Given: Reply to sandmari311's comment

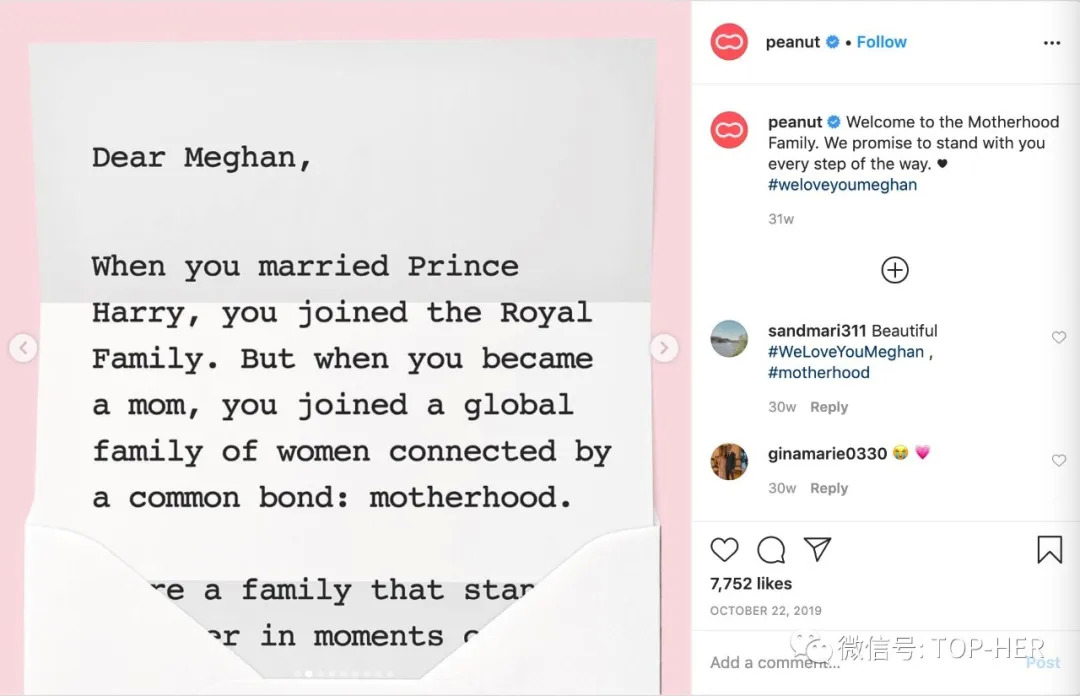Looking at the screenshot, I should click(x=828, y=407).
